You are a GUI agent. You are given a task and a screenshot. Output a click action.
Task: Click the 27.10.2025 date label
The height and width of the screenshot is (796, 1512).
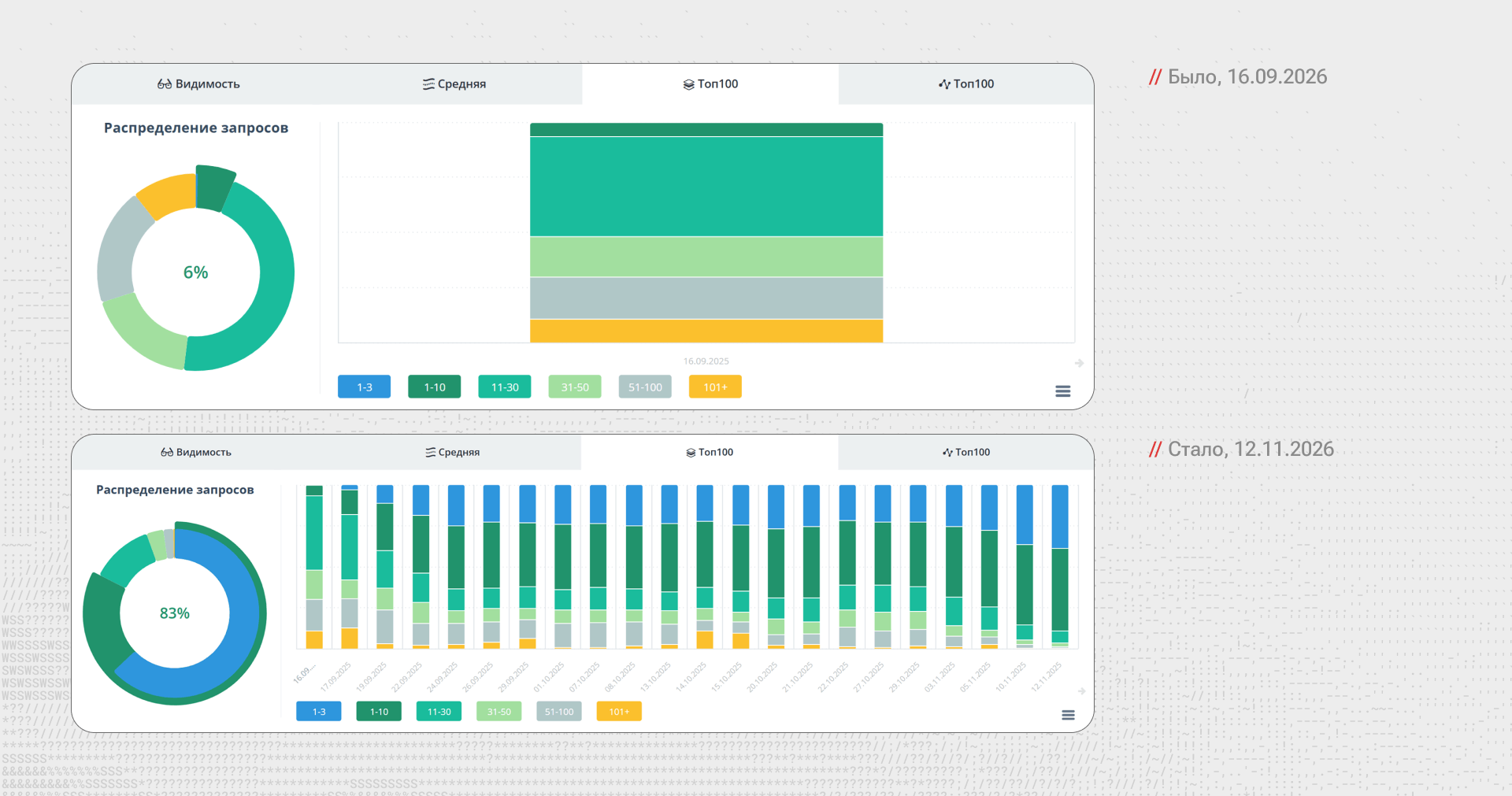coord(869,676)
